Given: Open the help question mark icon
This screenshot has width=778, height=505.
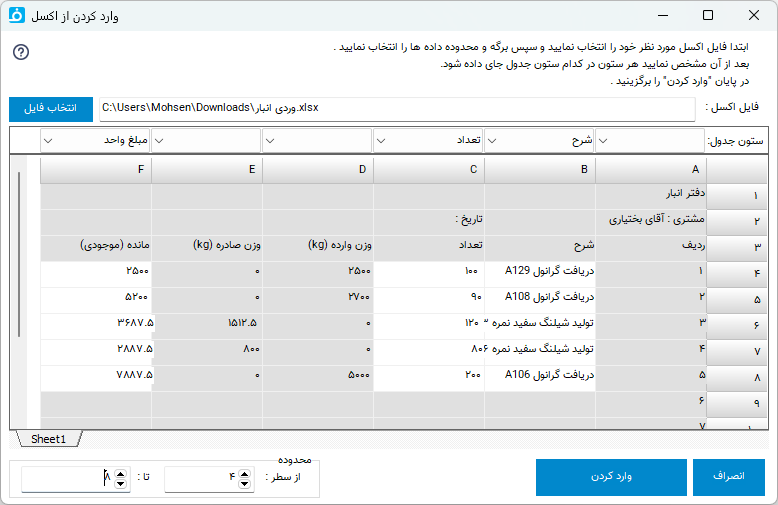Looking at the screenshot, I should [x=21, y=52].
